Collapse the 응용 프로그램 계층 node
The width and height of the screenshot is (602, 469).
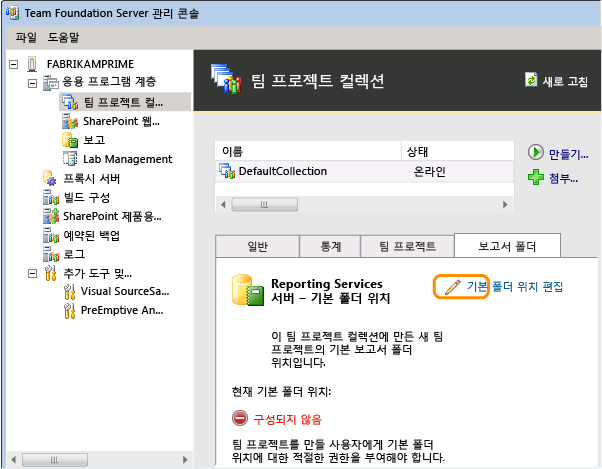[33, 83]
